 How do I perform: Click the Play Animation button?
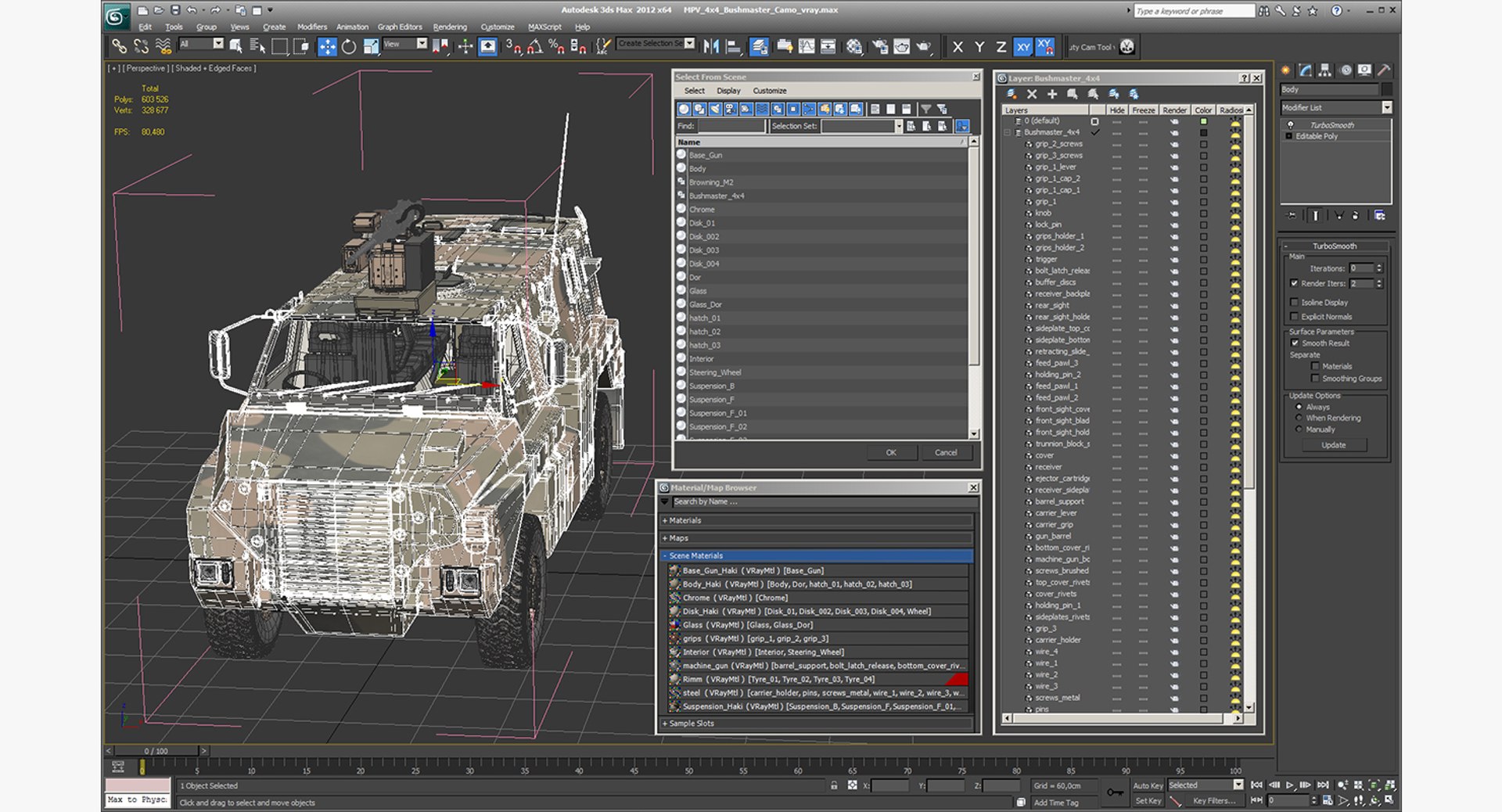pos(1289,785)
